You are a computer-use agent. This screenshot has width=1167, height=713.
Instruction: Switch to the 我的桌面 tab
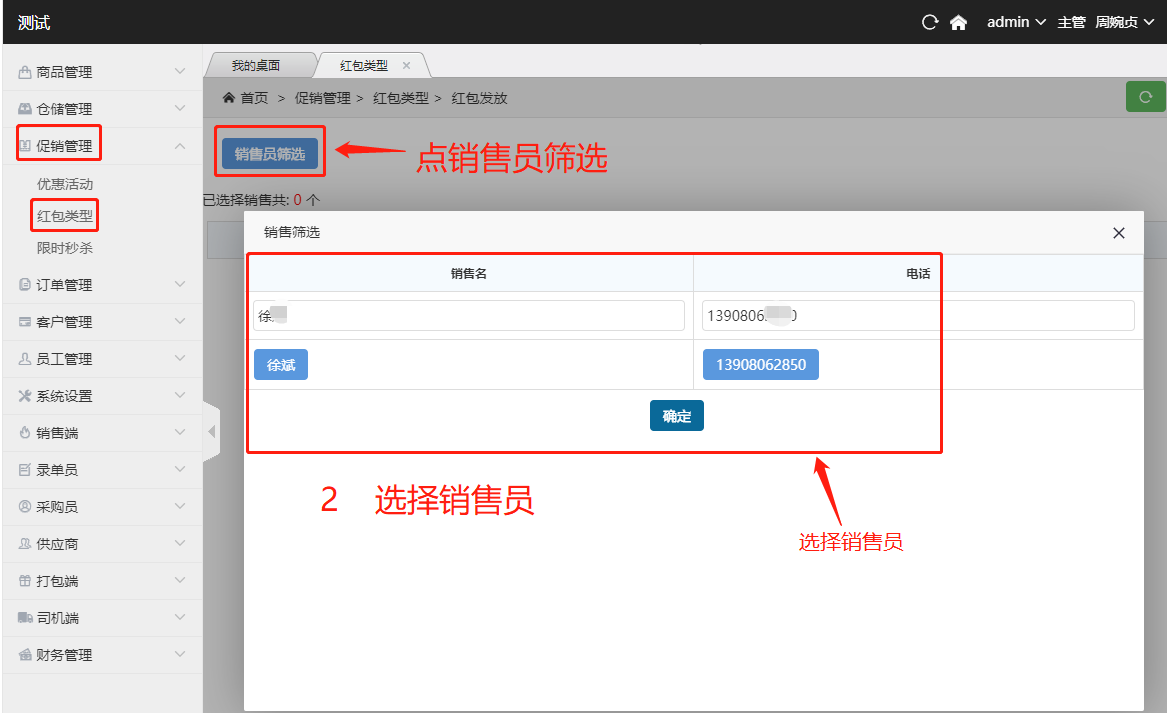click(256, 65)
